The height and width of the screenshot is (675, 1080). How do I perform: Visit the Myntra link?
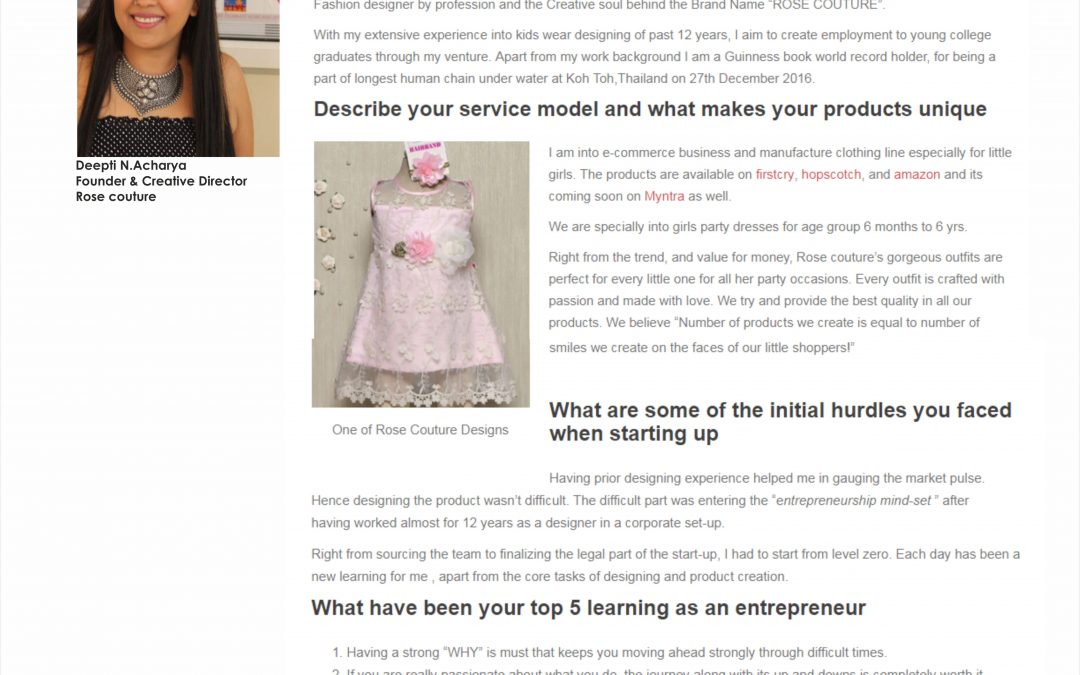click(664, 196)
